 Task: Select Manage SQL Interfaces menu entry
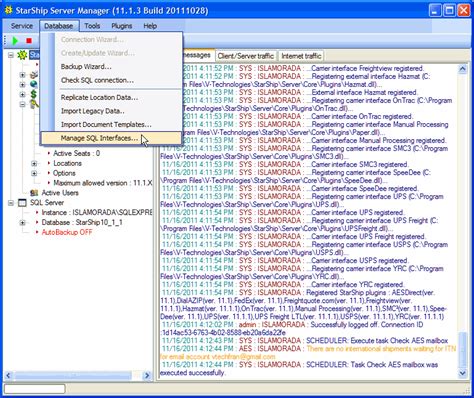click(111, 138)
